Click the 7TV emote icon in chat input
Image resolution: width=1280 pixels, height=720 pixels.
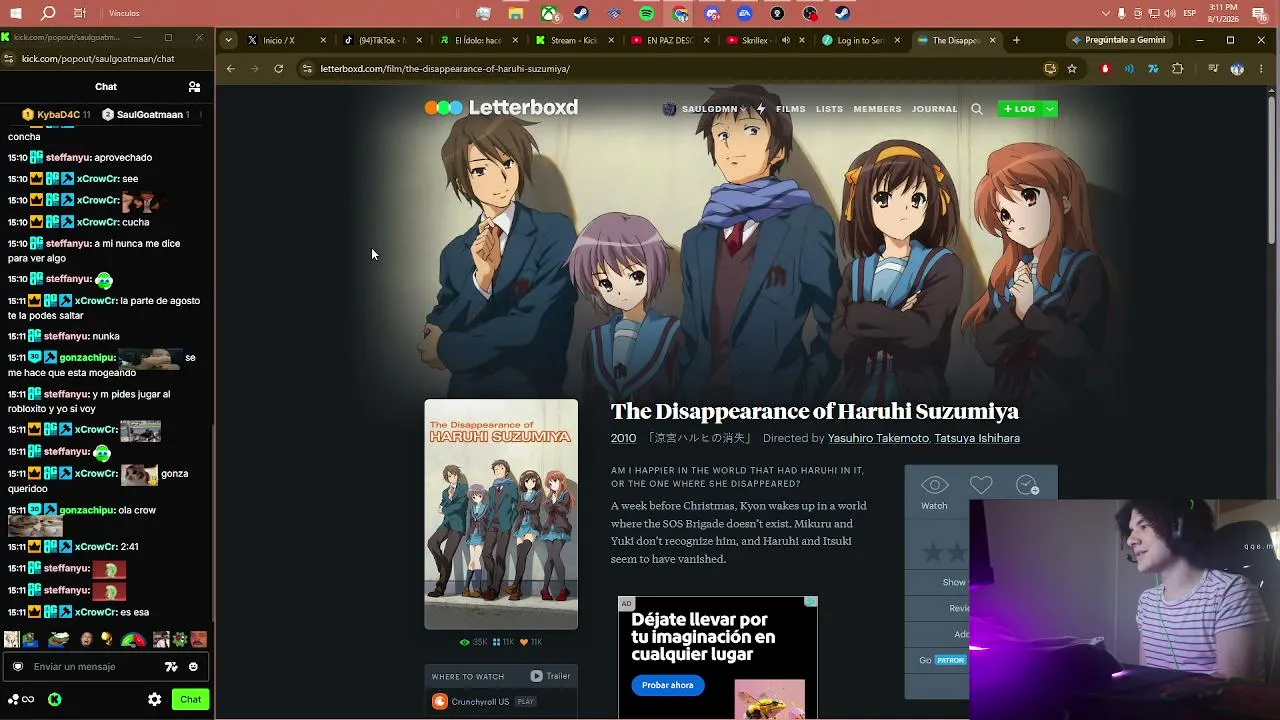click(171, 667)
